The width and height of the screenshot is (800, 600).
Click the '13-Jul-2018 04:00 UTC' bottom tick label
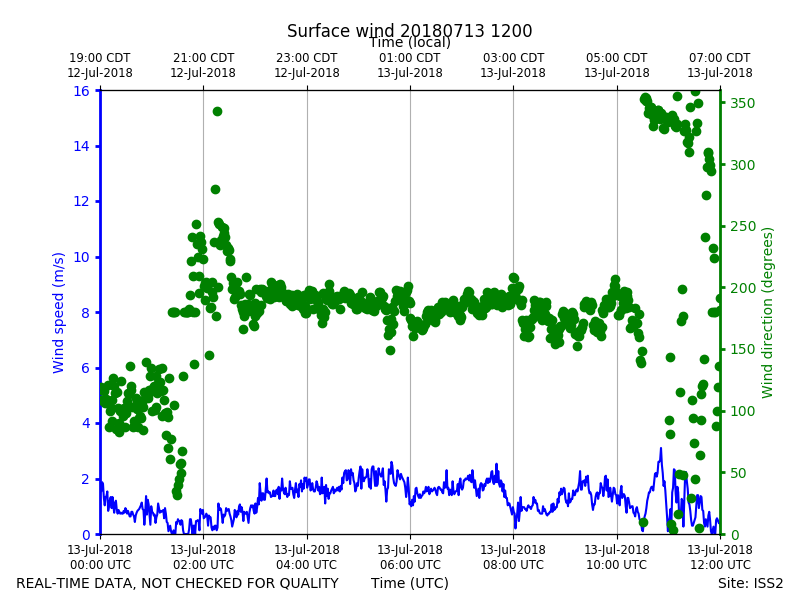[307, 557]
